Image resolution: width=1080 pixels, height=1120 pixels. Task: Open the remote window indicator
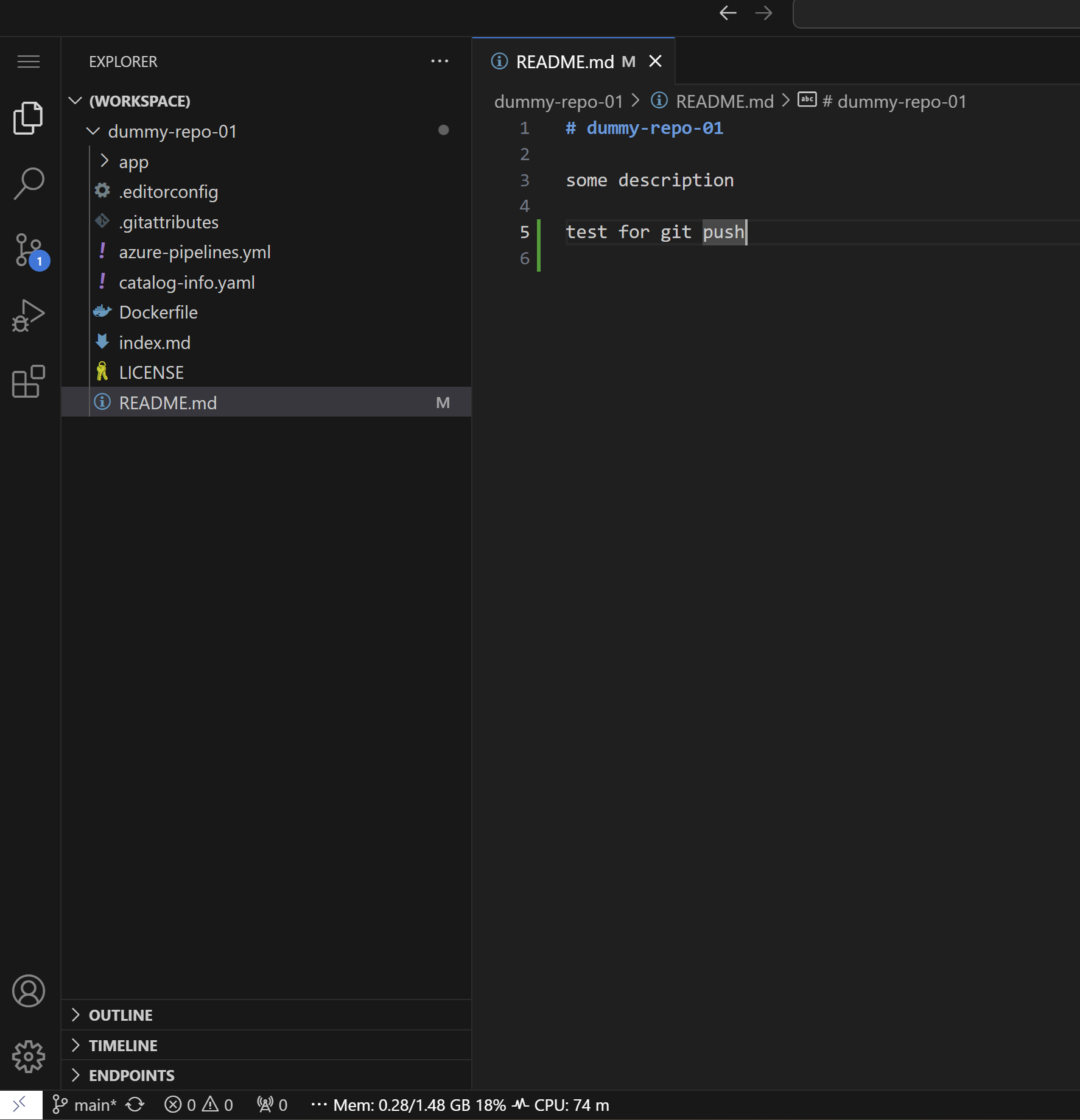click(21, 1105)
